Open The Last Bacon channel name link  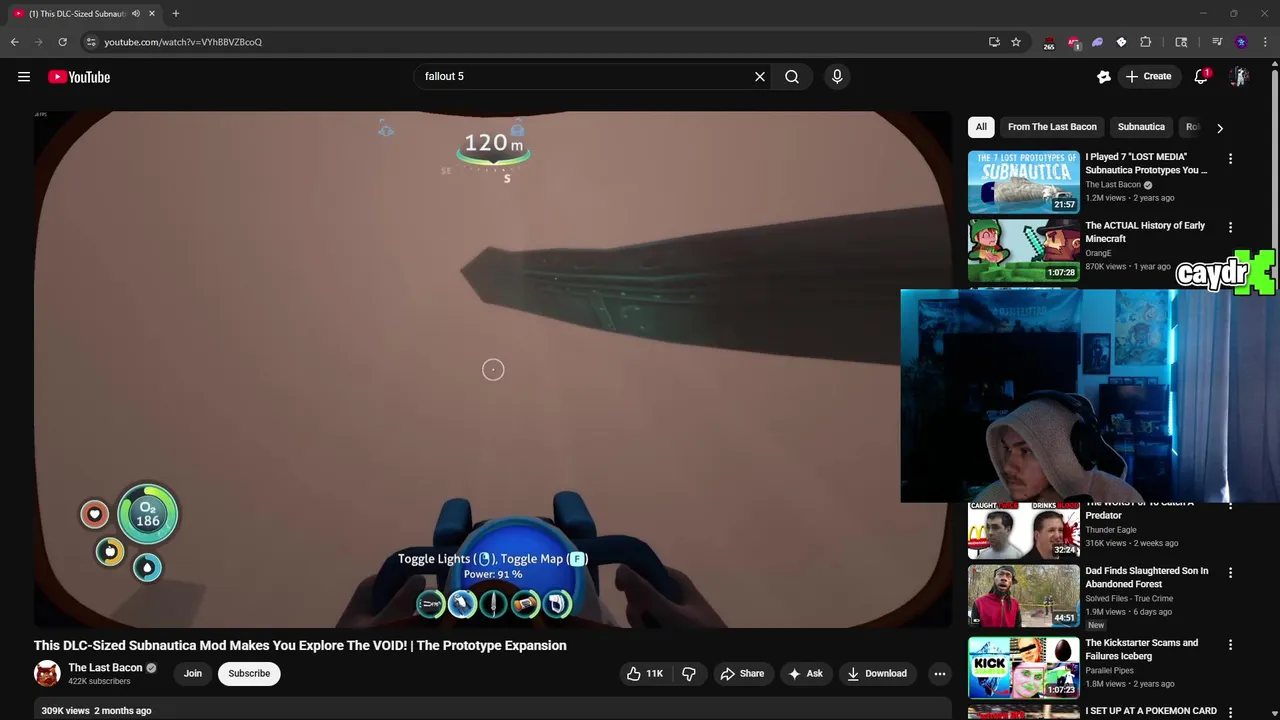click(x=105, y=668)
